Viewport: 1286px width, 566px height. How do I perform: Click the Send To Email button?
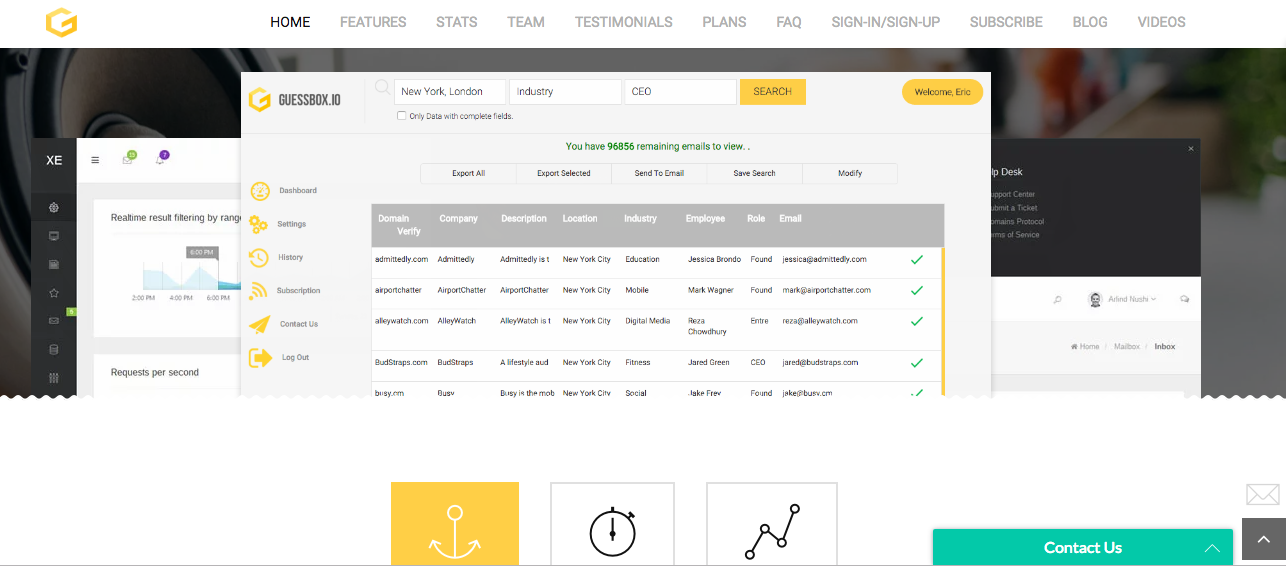click(659, 173)
